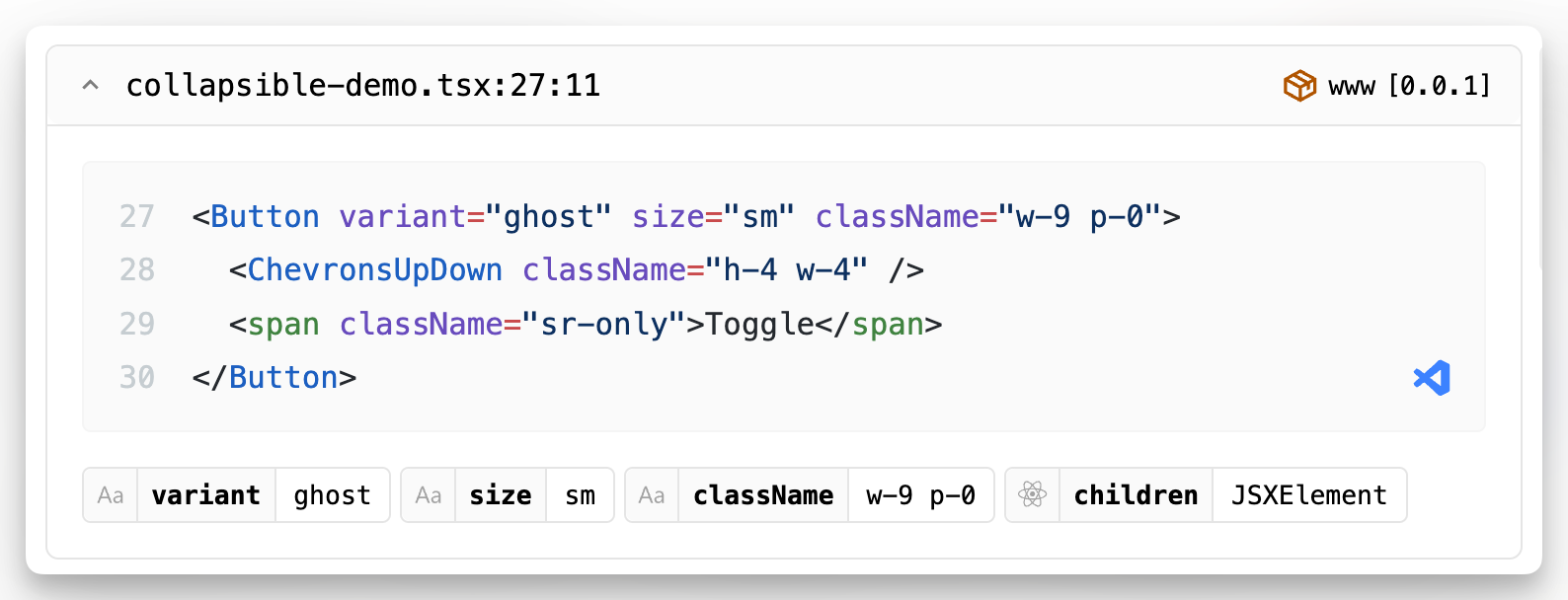This screenshot has width=1568, height=600.
Task: Click the orange package box icon
Action: click(1299, 86)
